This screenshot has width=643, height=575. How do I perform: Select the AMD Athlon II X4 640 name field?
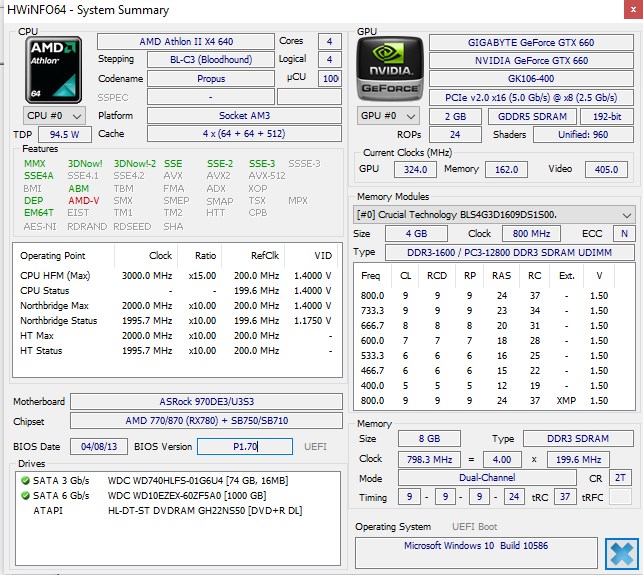pyautogui.click(x=186, y=42)
